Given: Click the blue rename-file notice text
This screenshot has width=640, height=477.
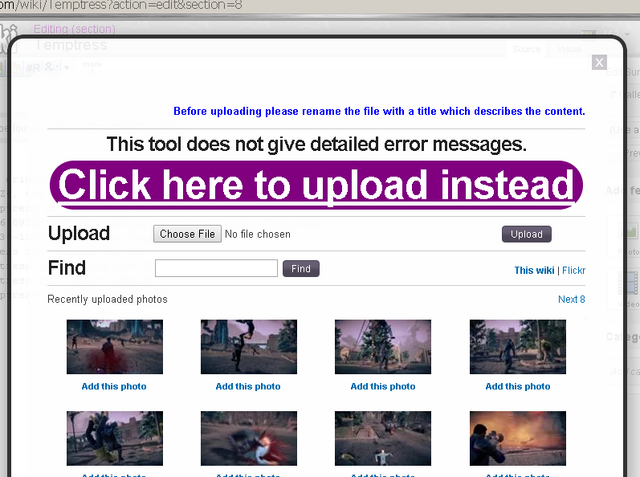Looking at the screenshot, I should click(x=379, y=111).
